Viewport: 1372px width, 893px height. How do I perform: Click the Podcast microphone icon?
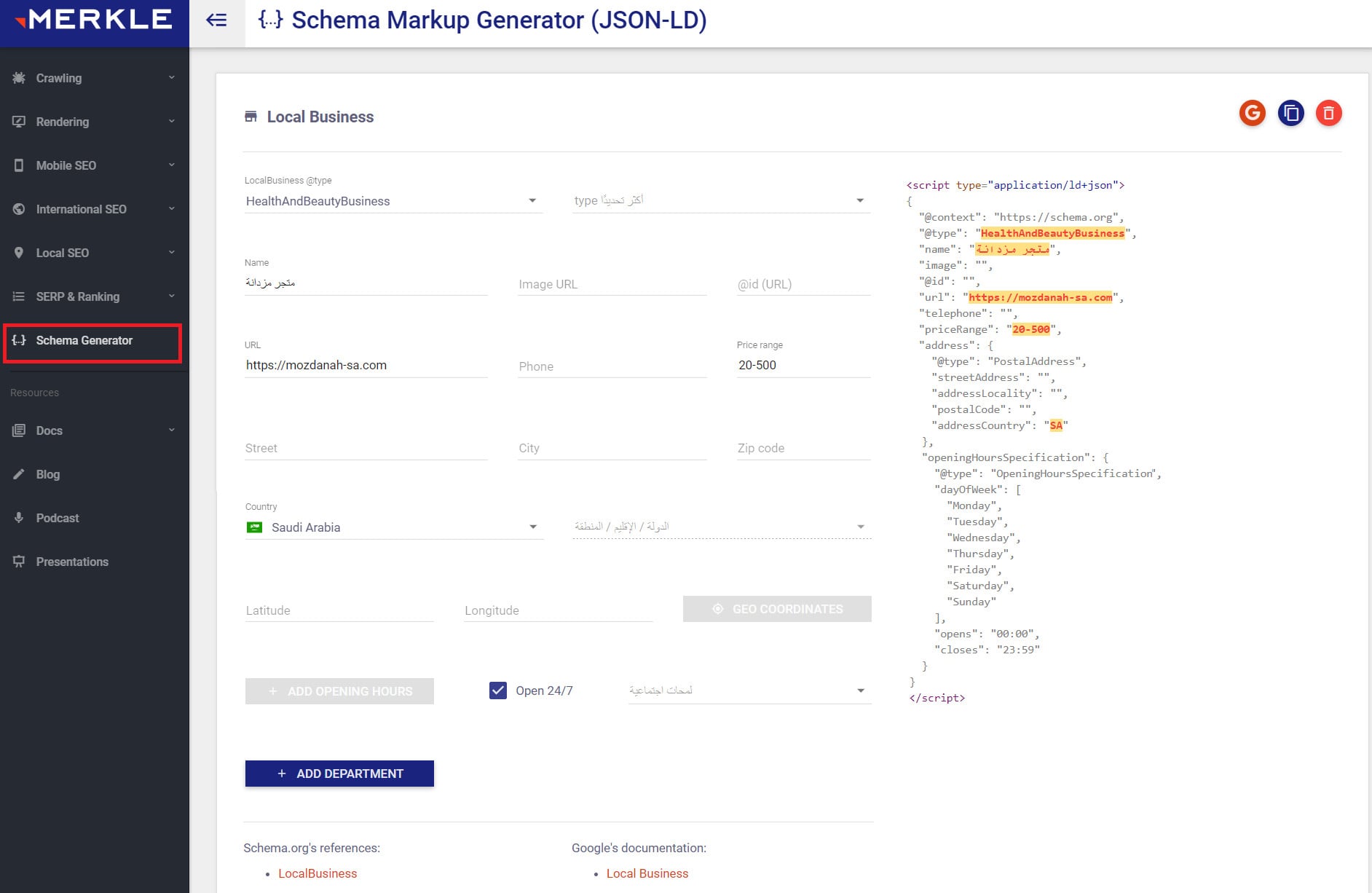(x=19, y=518)
